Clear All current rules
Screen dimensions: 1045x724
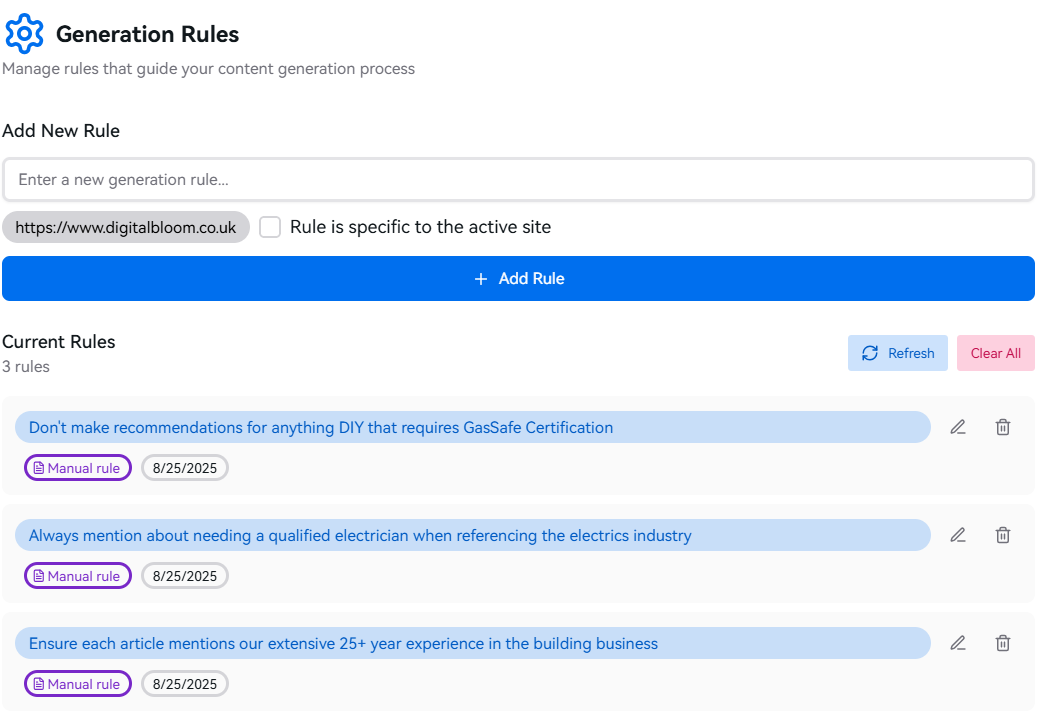pyautogui.click(x=995, y=353)
